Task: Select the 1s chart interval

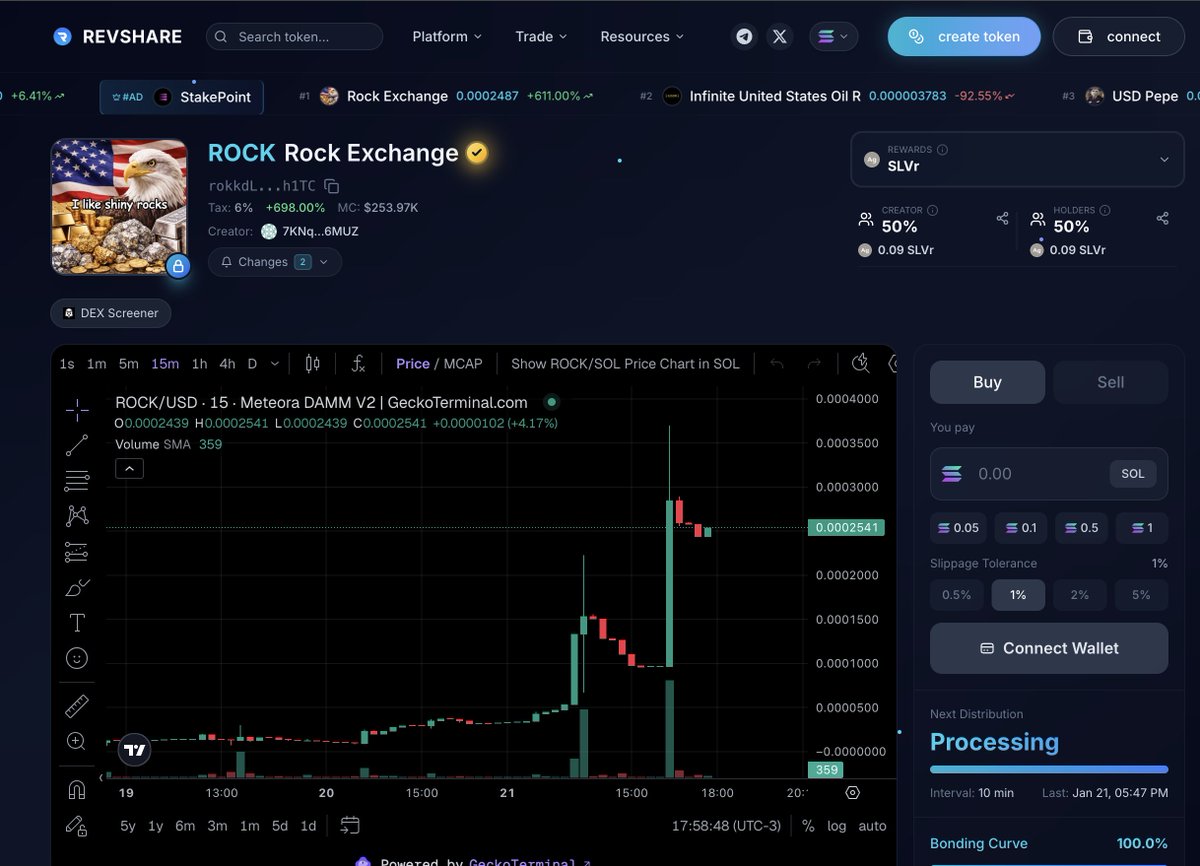Action: [67, 364]
